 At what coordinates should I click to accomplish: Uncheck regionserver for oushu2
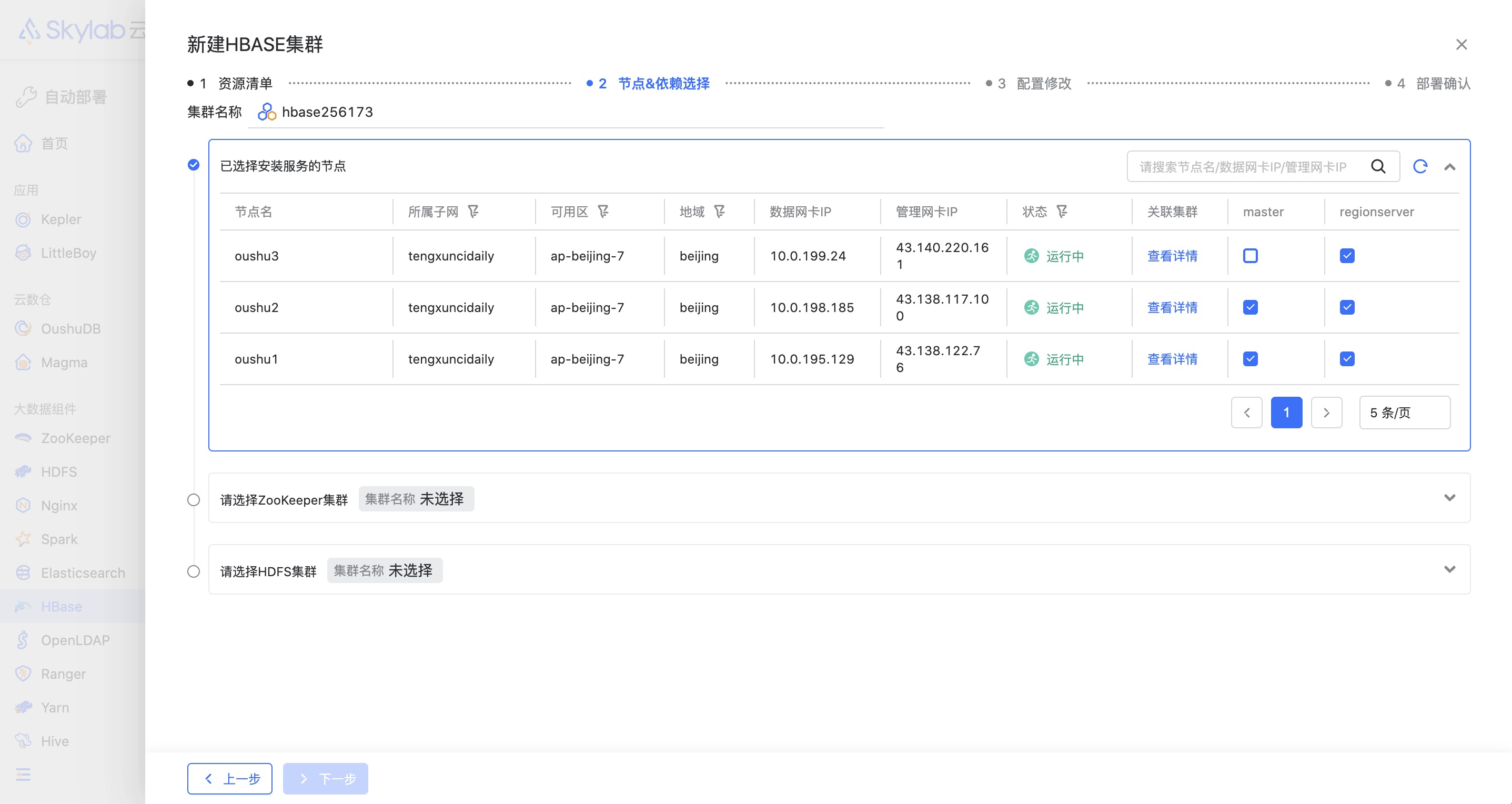pyautogui.click(x=1347, y=307)
